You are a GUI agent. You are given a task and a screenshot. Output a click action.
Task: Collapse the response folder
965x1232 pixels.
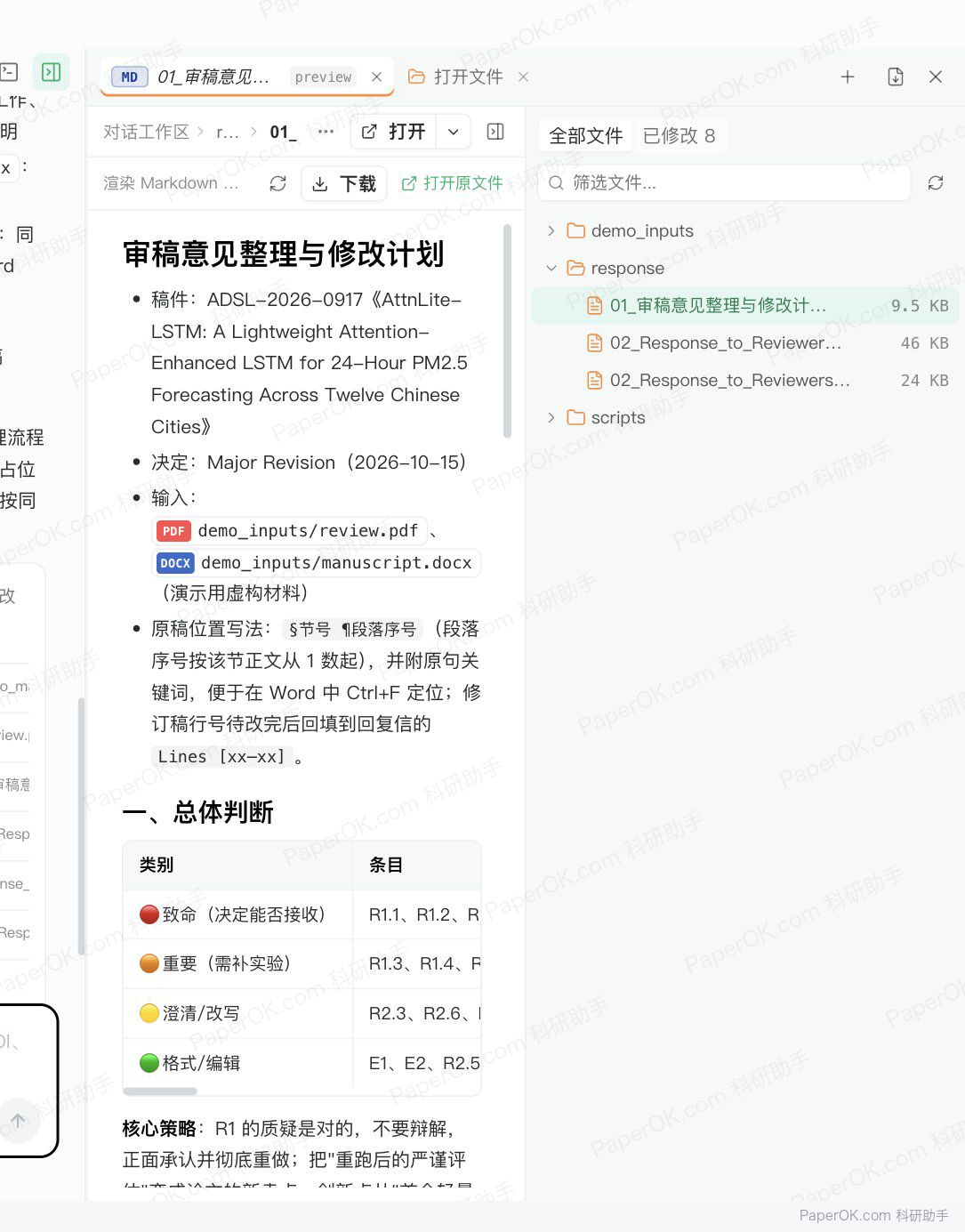point(551,268)
